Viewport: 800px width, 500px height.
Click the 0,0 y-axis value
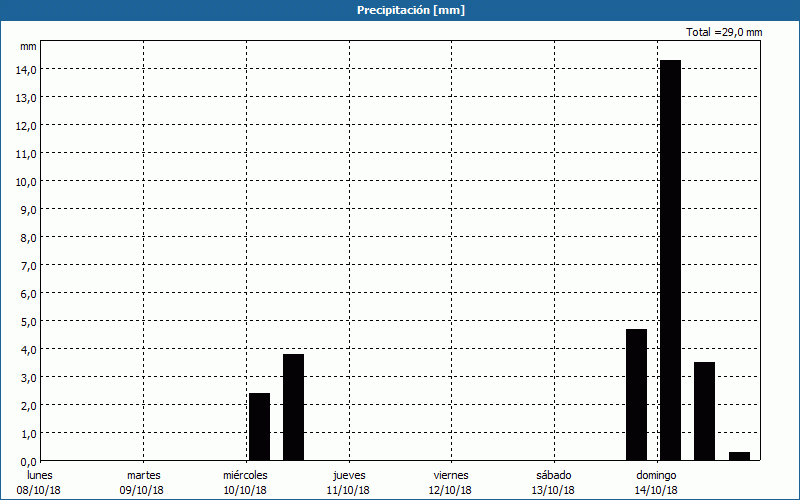[28, 462]
